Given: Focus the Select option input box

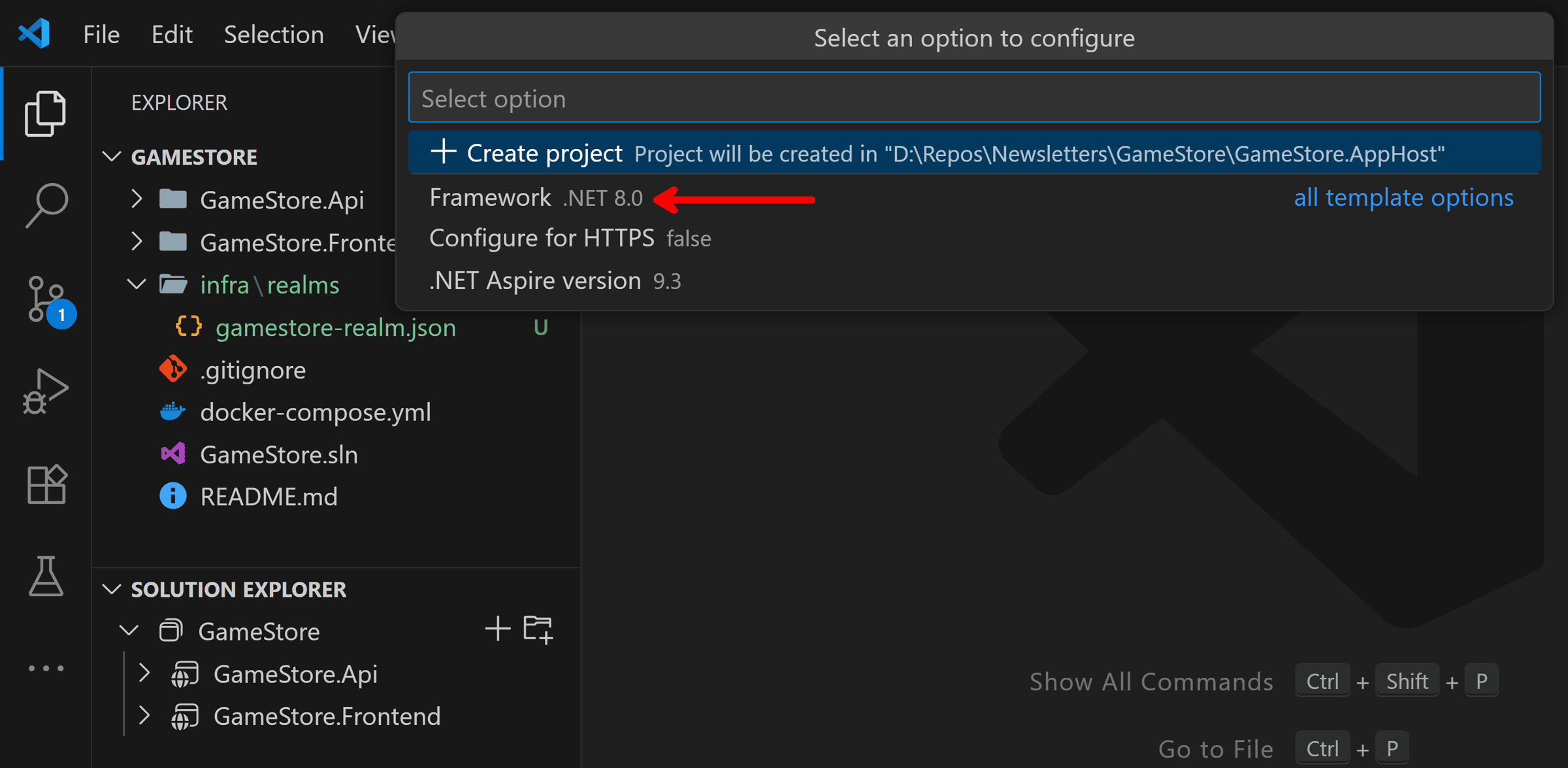Looking at the screenshot, I should pyautogui.click(x=974, y=98).
